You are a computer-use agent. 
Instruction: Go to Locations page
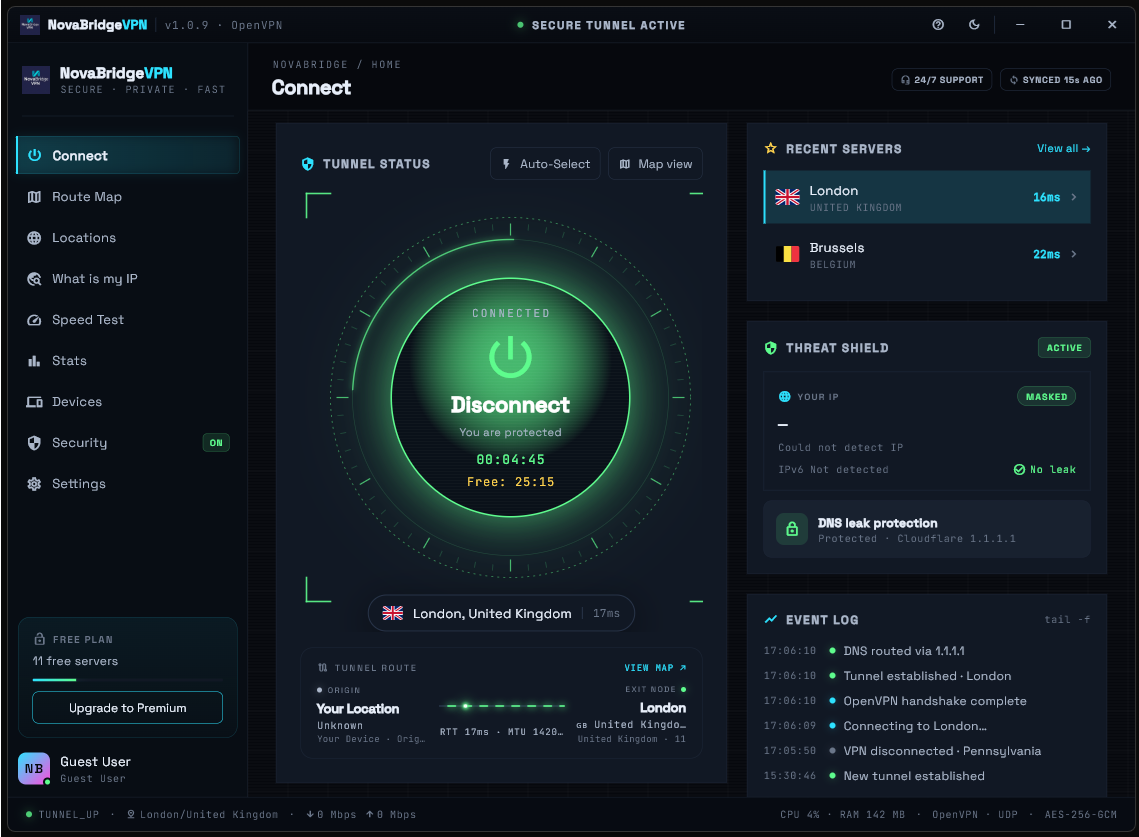128,238
